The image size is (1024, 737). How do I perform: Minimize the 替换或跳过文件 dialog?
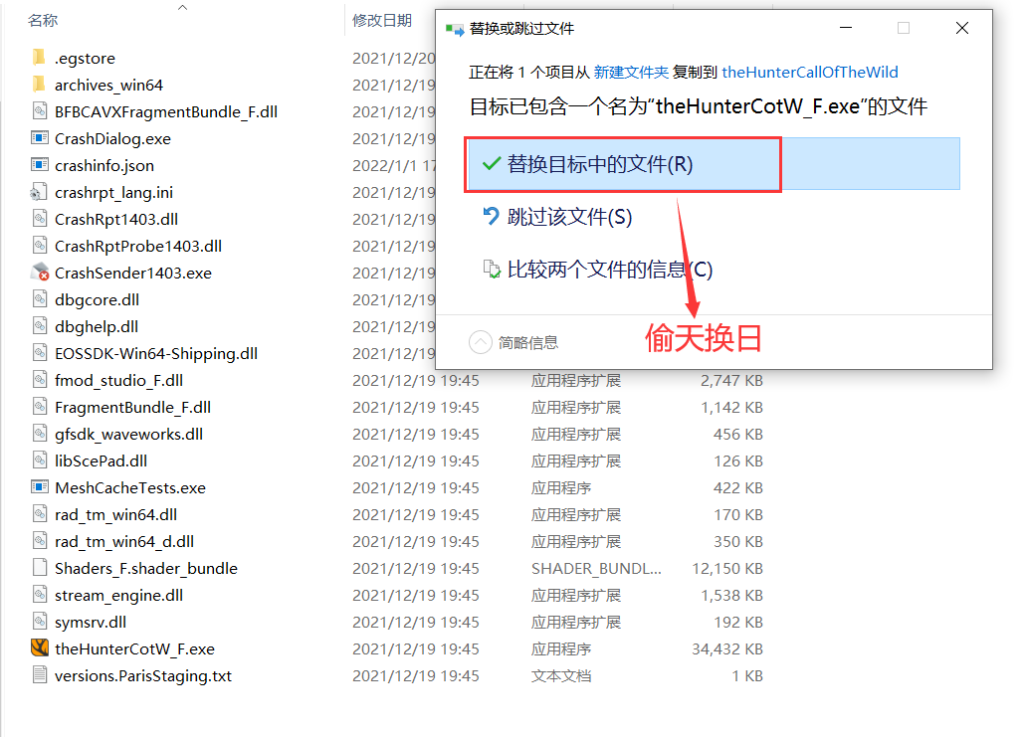tap(846, 28)
